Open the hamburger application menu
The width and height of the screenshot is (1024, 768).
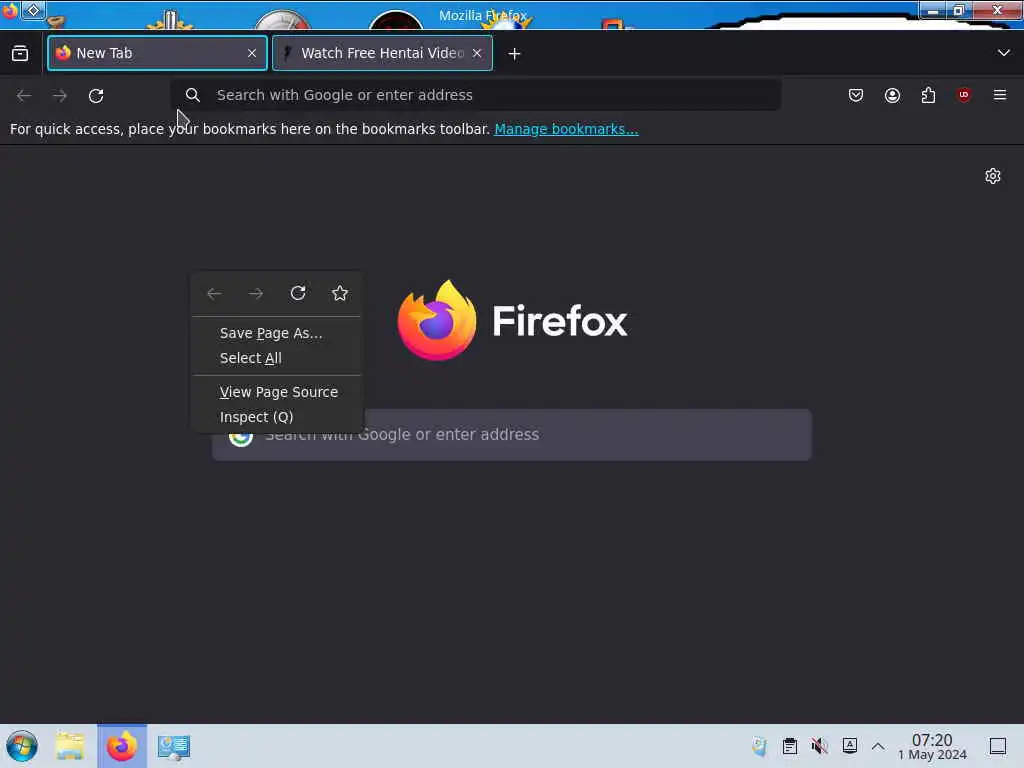[x=1000, y=95]
